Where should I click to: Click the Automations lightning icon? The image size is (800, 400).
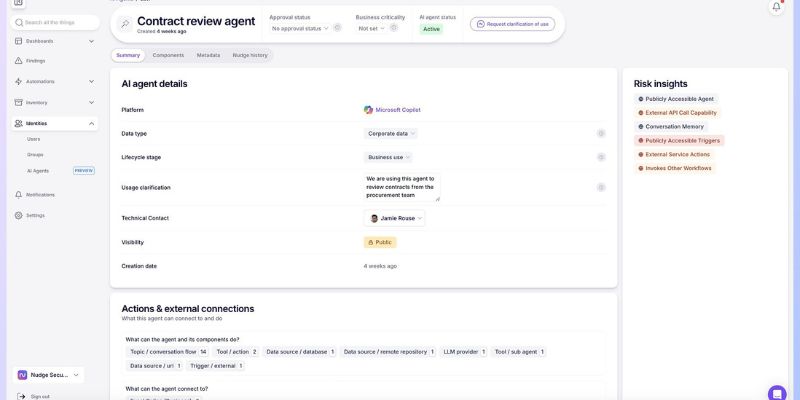coord(19,81)
